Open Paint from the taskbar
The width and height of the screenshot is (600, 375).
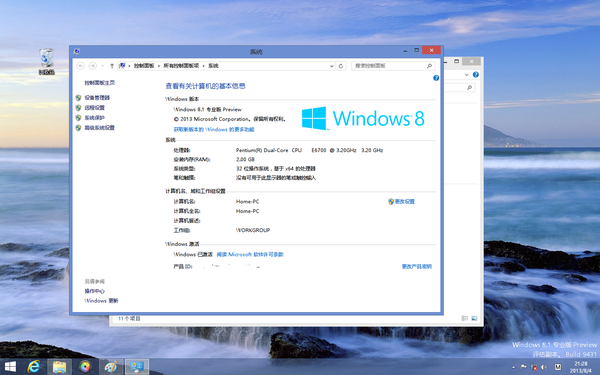pos(111,367)
